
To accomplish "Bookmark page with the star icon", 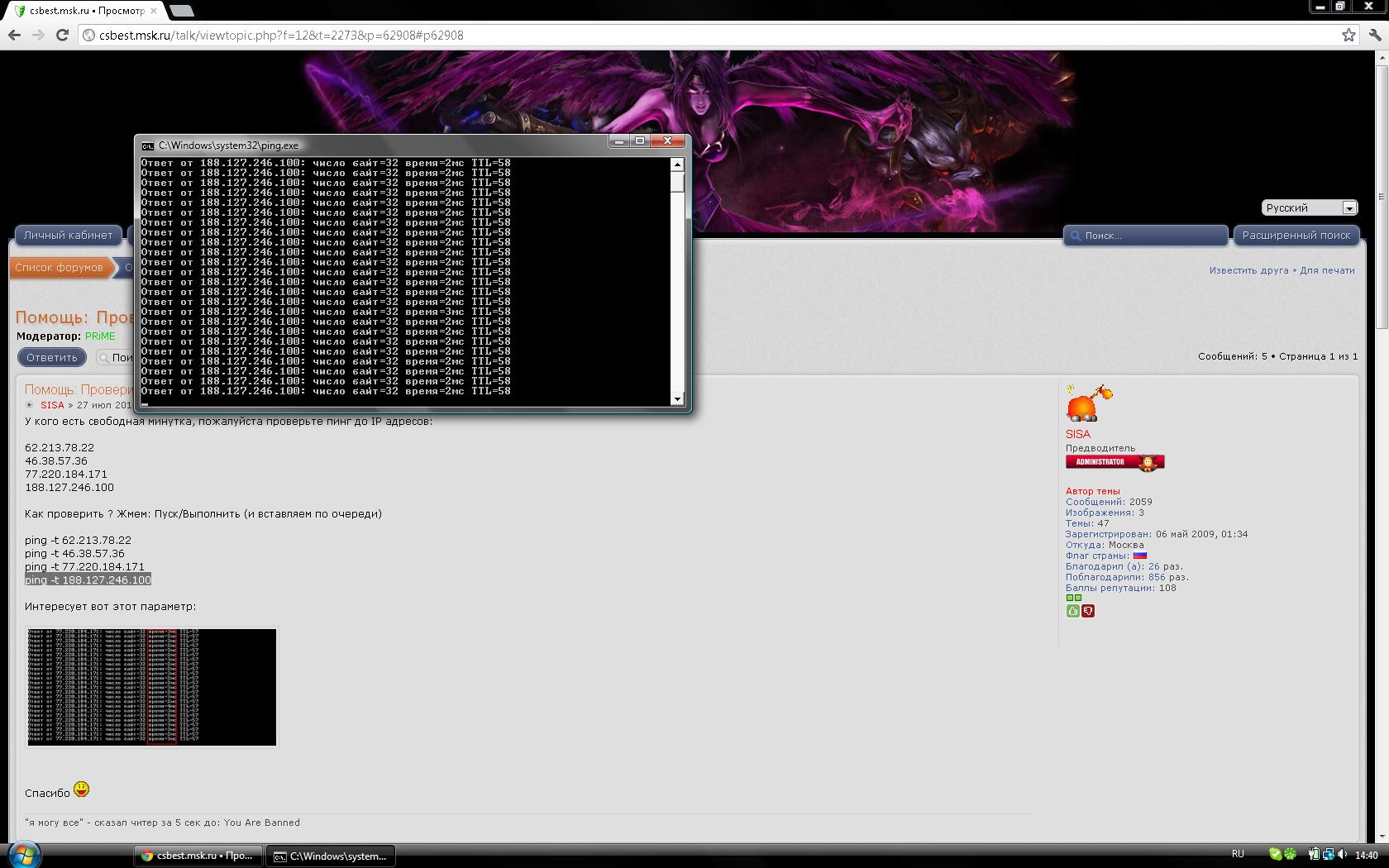I will (x=1348, y=35).
